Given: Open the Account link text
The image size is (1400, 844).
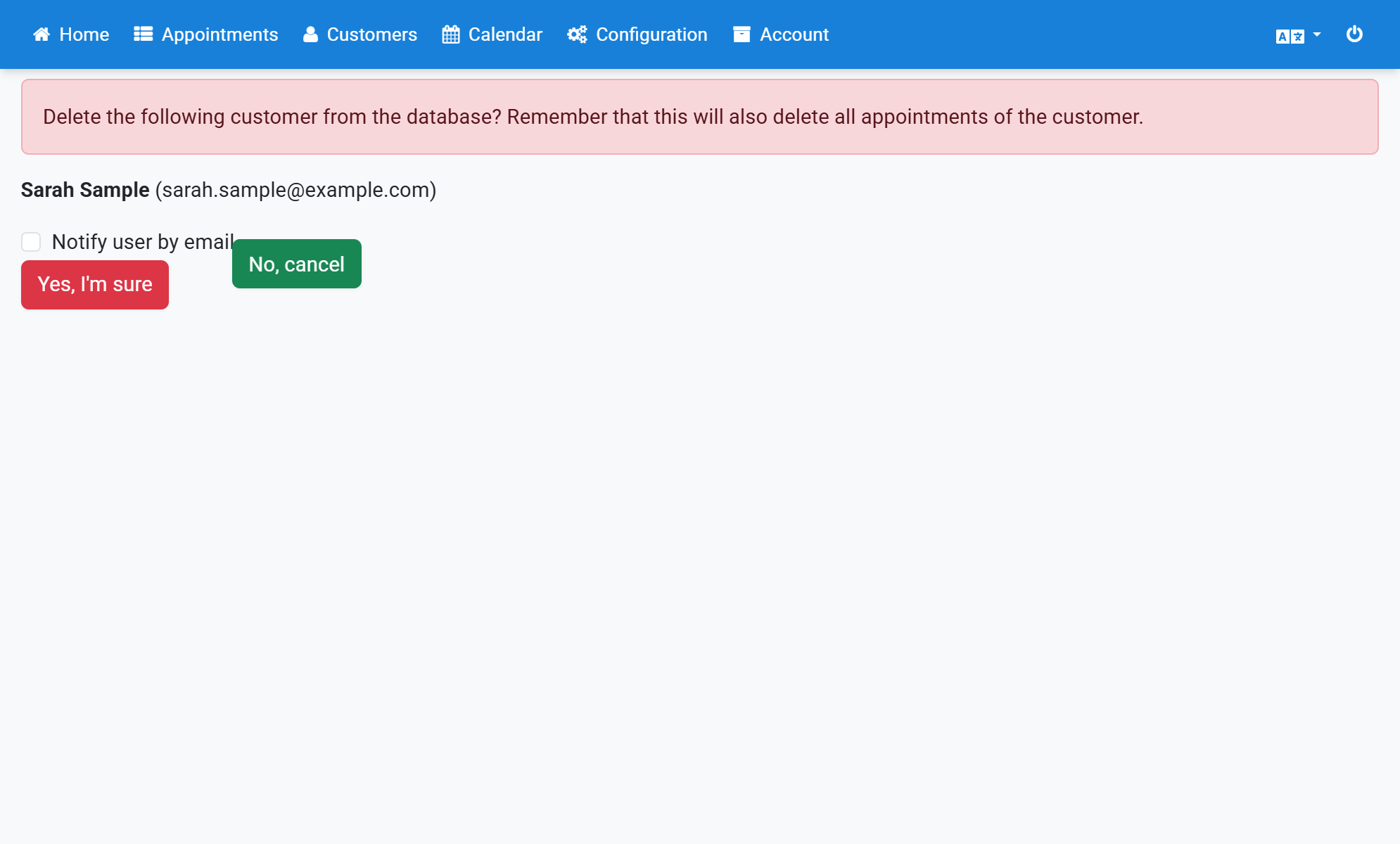Looking at the screenshot, I should click(794, 34).
